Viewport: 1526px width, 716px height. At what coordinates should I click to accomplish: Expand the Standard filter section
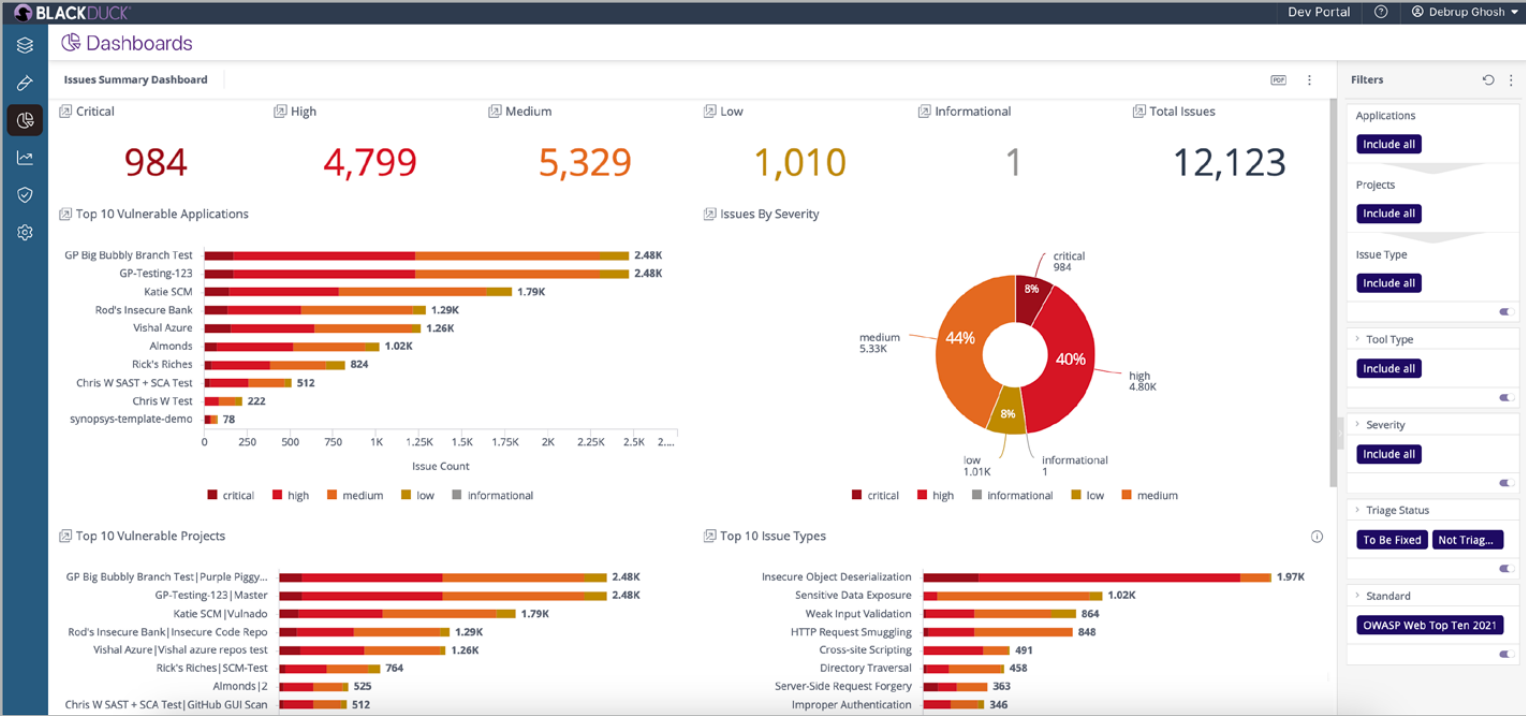click(1356, 596)
